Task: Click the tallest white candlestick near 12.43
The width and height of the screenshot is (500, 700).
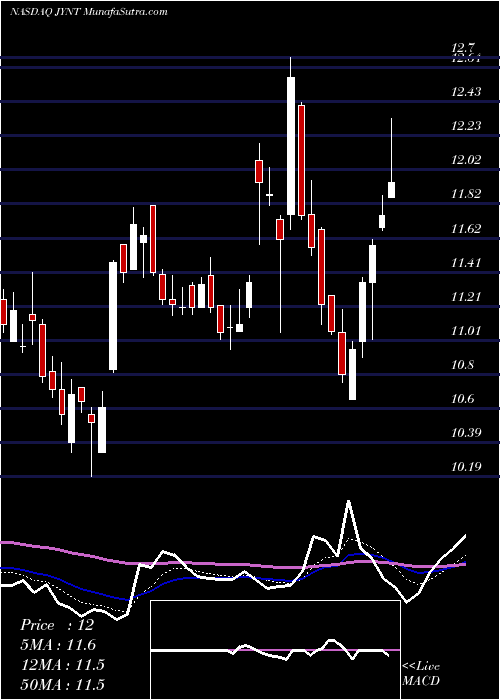Action: pyautogui.click(x=291, y=146)
